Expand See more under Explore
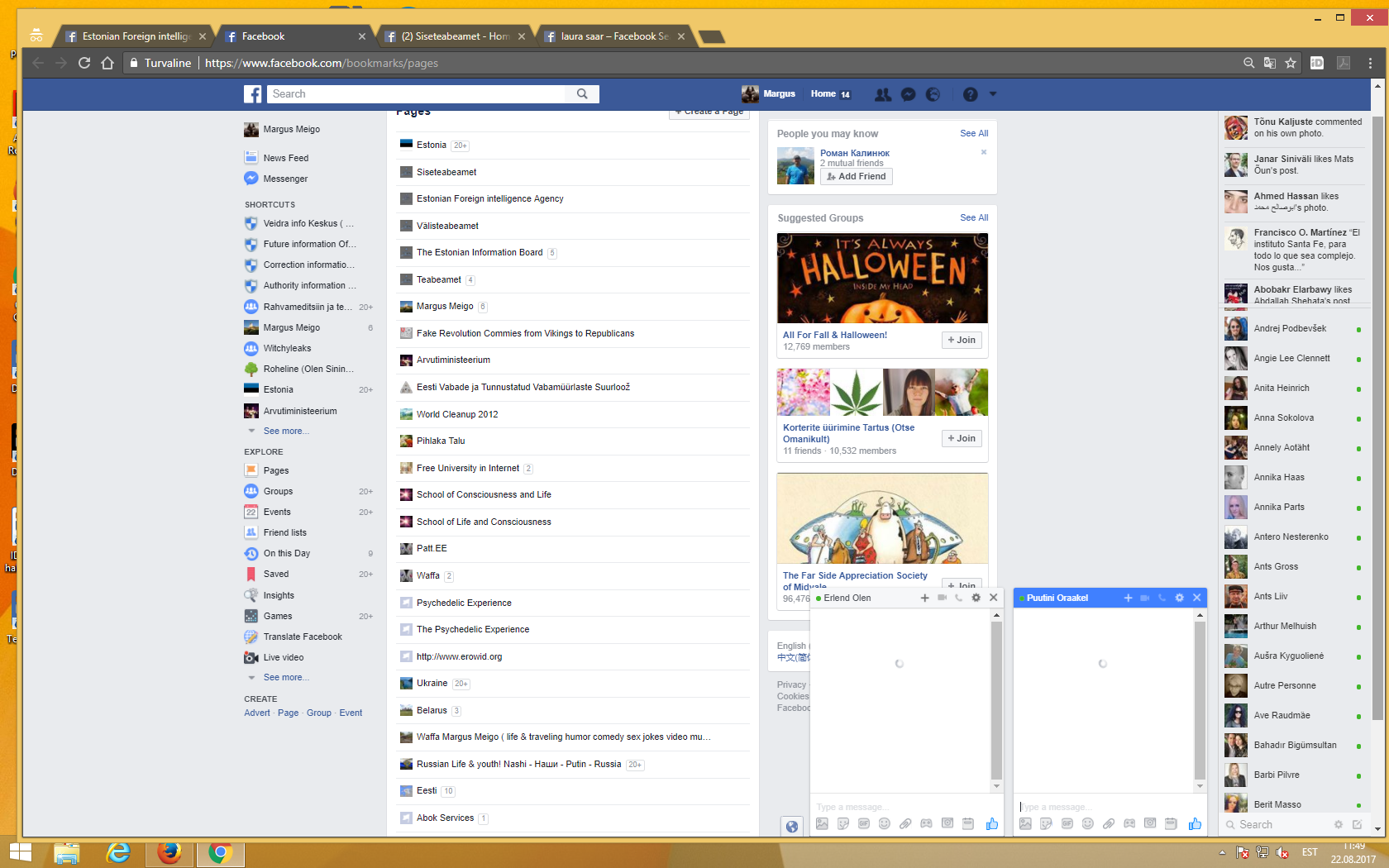Viewport: 1389px width, 868px height. pos(285,677)
